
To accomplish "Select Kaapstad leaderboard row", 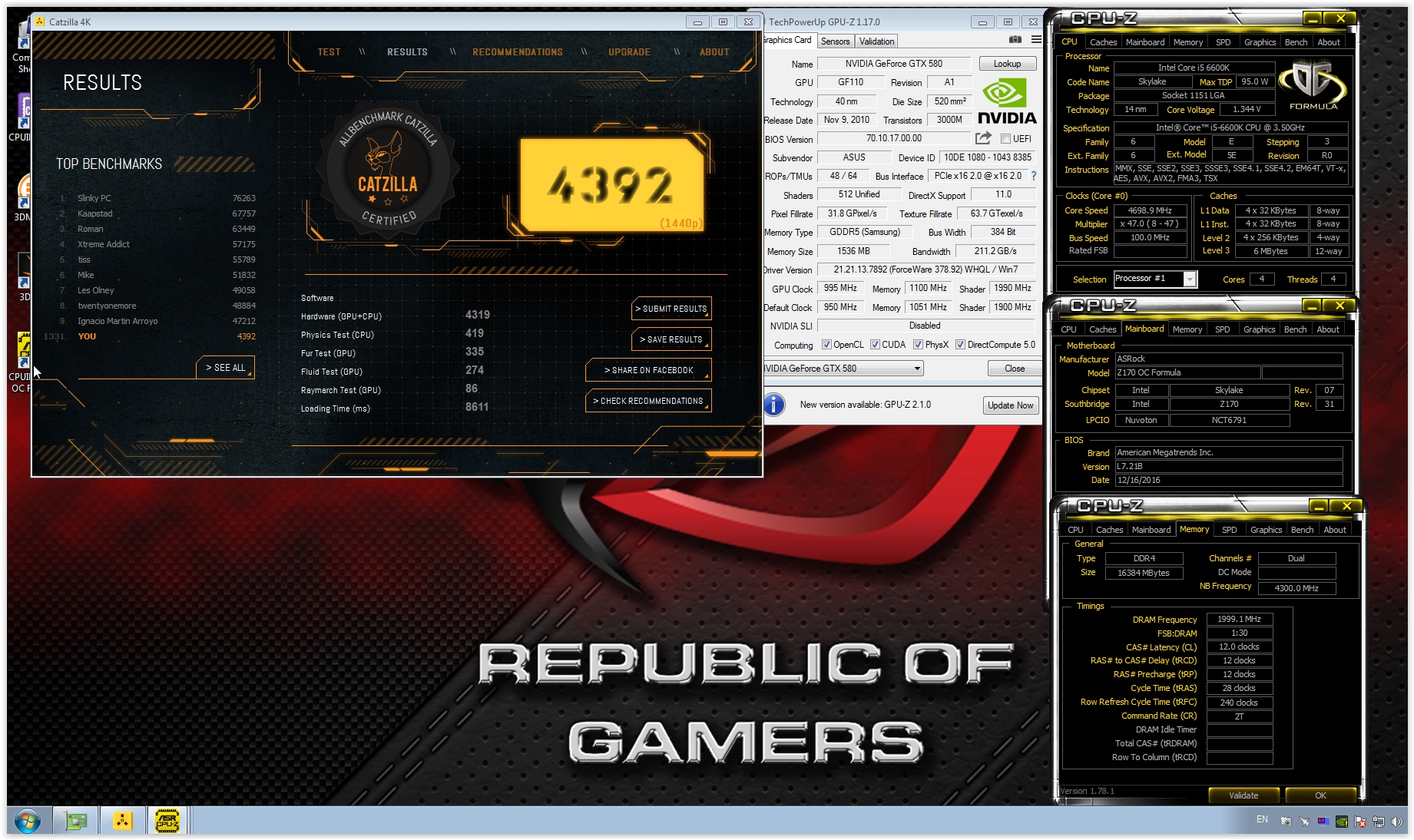I will [157, 213].
